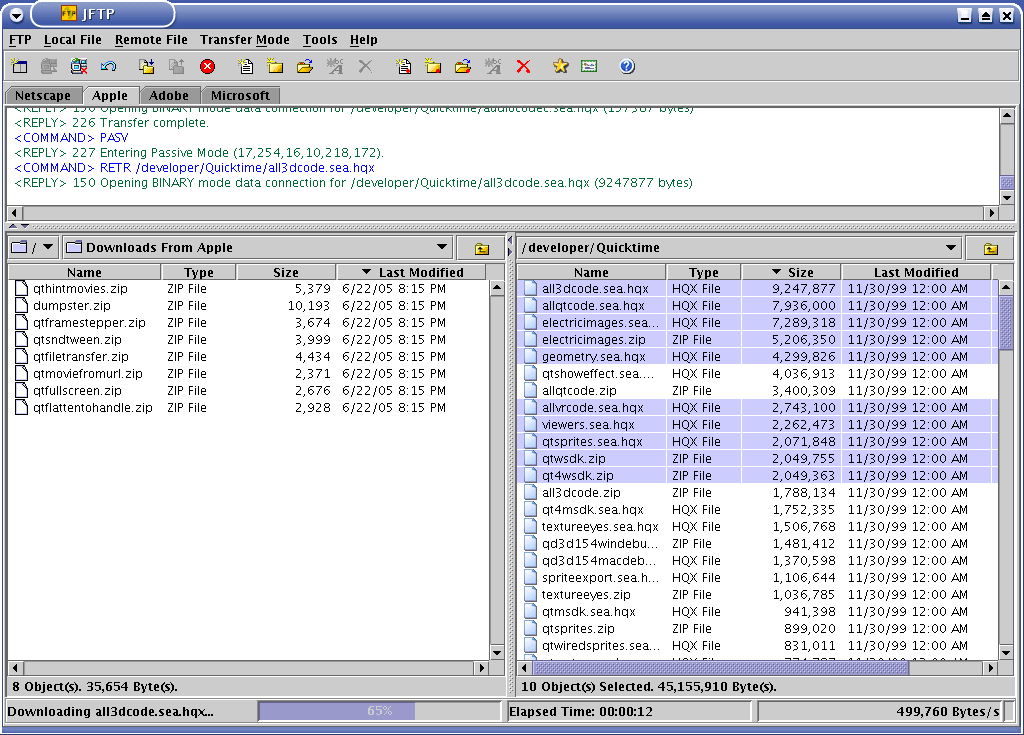Click the open local folder icon
Image resolution: width=1024 pixels, height=735 pixels.
coord(305,66)
